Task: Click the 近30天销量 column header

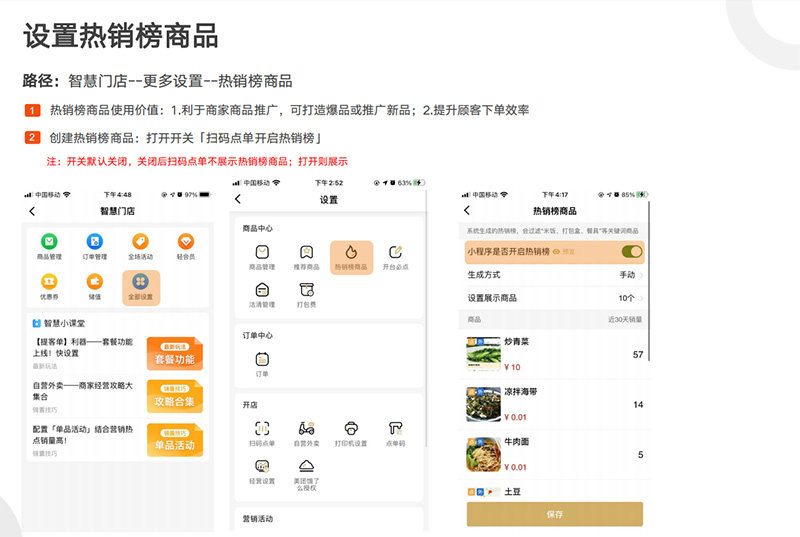Action: coord(625,320)
